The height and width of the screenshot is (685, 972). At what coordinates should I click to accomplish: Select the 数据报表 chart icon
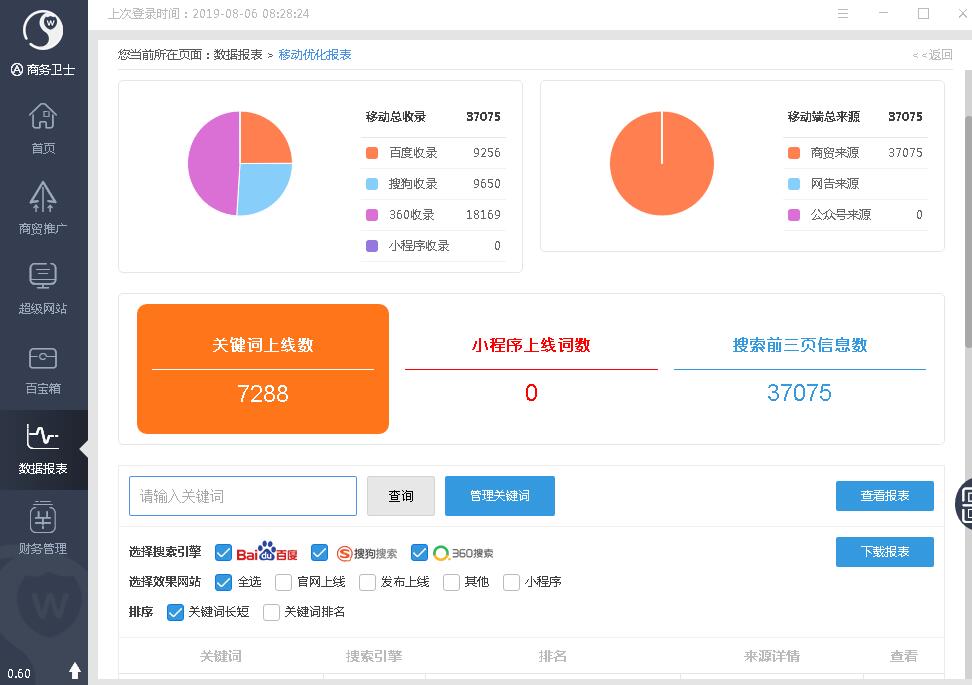[x=43, y=437]
